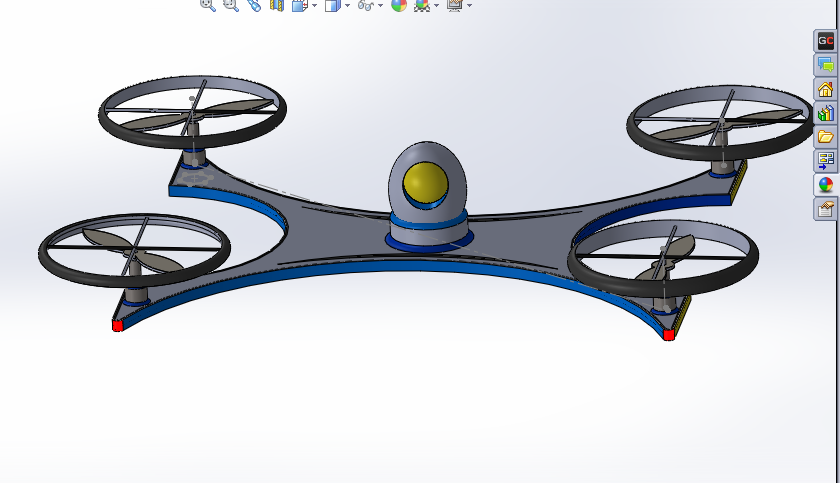Open SolidWorks Resources home tab
This screenshot has height=483, width=840.
pyautogui.click(x=826, y=89)
